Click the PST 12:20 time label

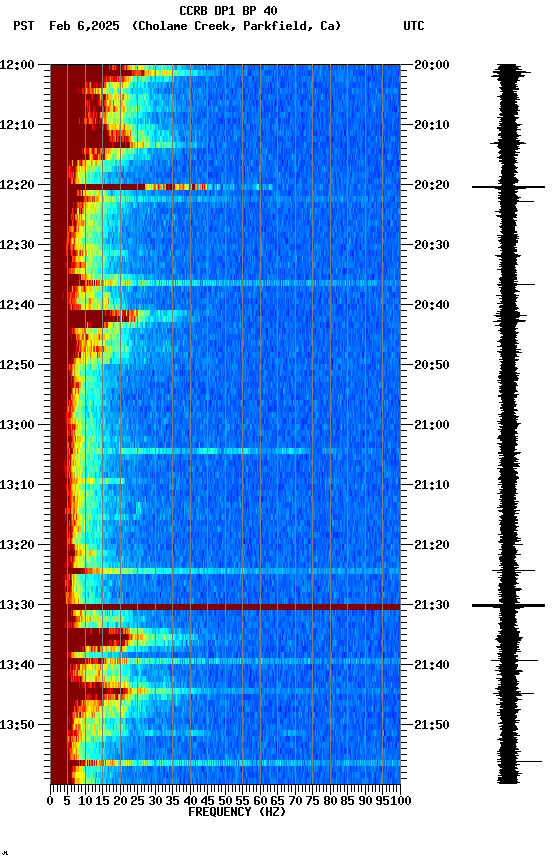(17, 185)
